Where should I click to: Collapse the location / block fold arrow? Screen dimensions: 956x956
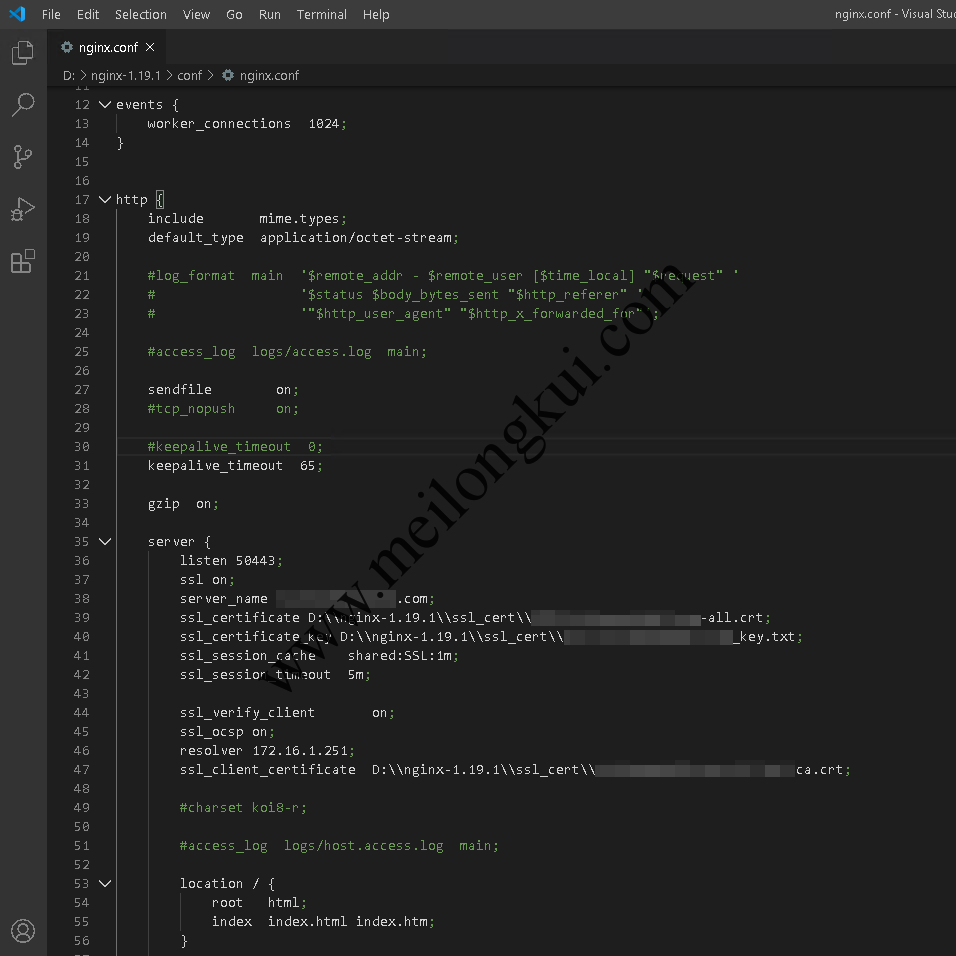click(x=105, y=883)
